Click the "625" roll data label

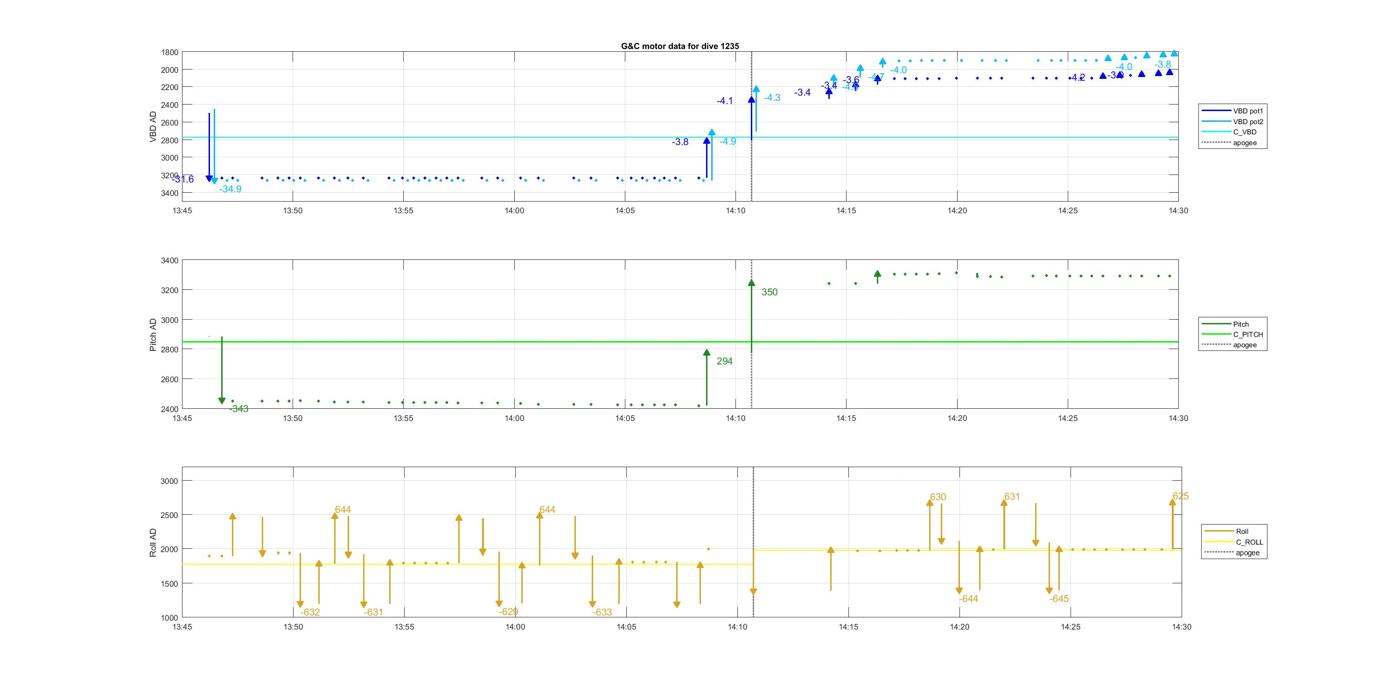1181,496
